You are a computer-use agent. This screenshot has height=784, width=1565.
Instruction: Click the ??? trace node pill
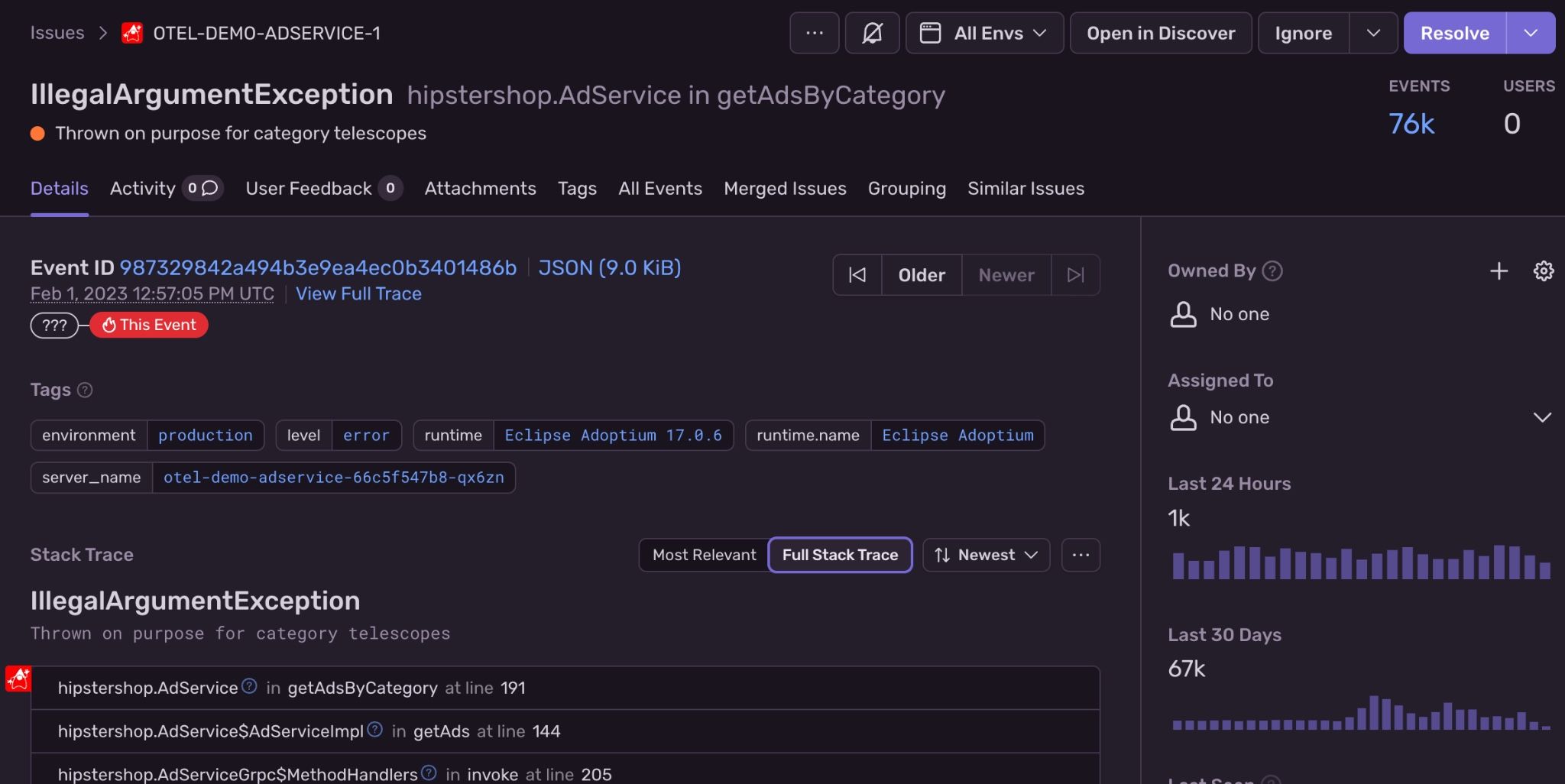point(54,325)
